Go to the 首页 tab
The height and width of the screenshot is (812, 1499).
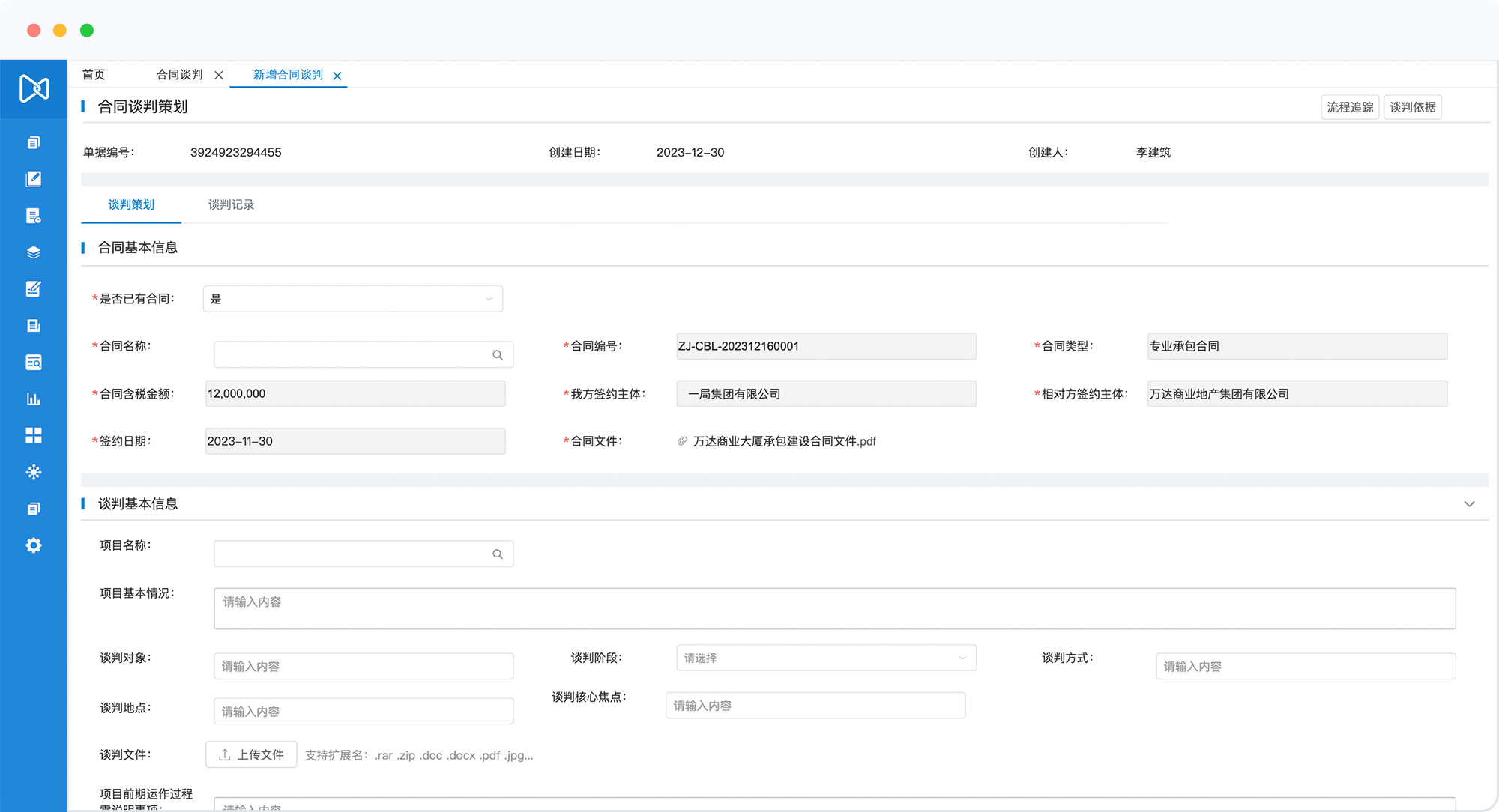tap(94, 75)
